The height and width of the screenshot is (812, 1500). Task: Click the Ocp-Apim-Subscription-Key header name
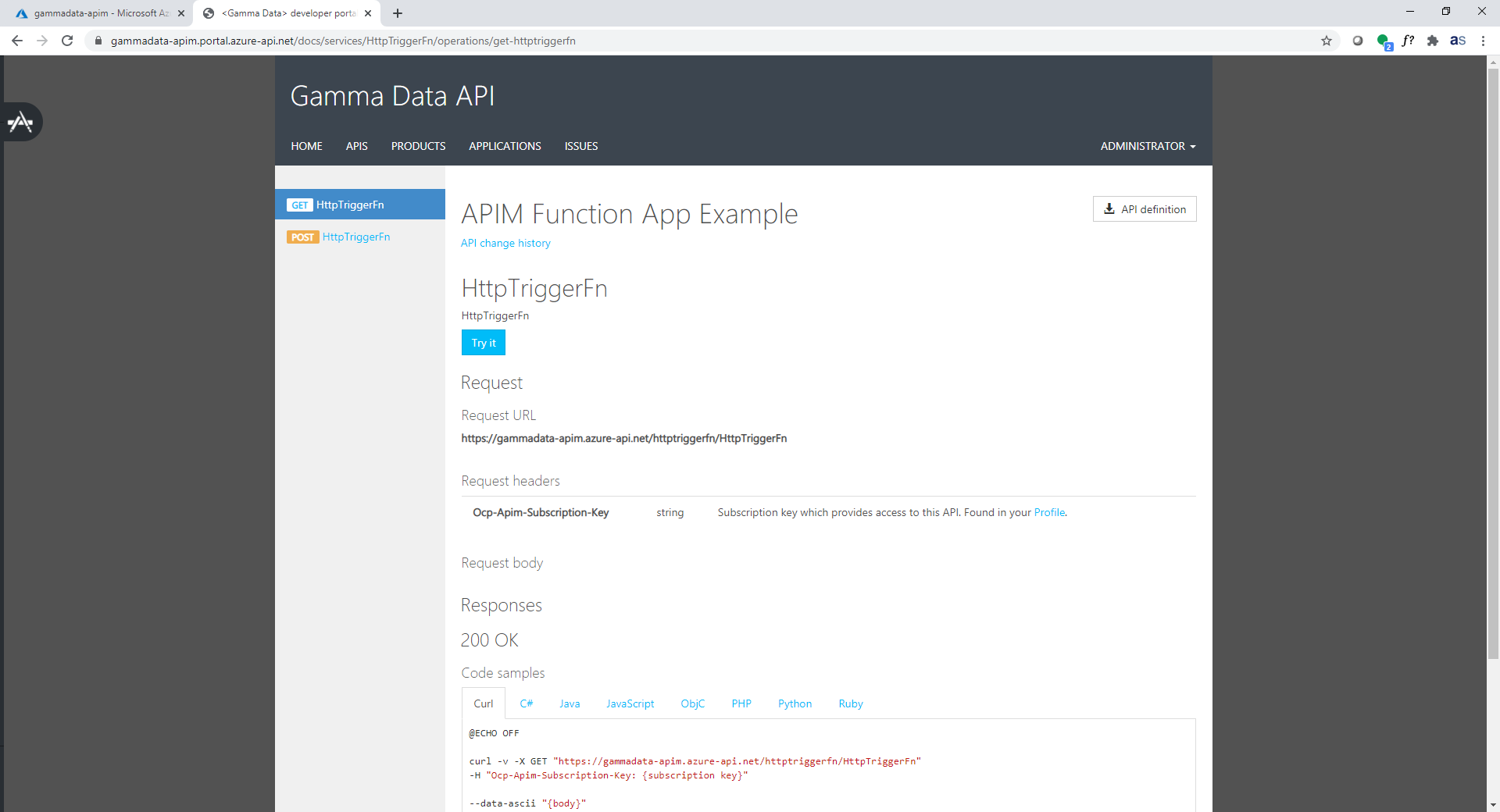click(541, 512)
